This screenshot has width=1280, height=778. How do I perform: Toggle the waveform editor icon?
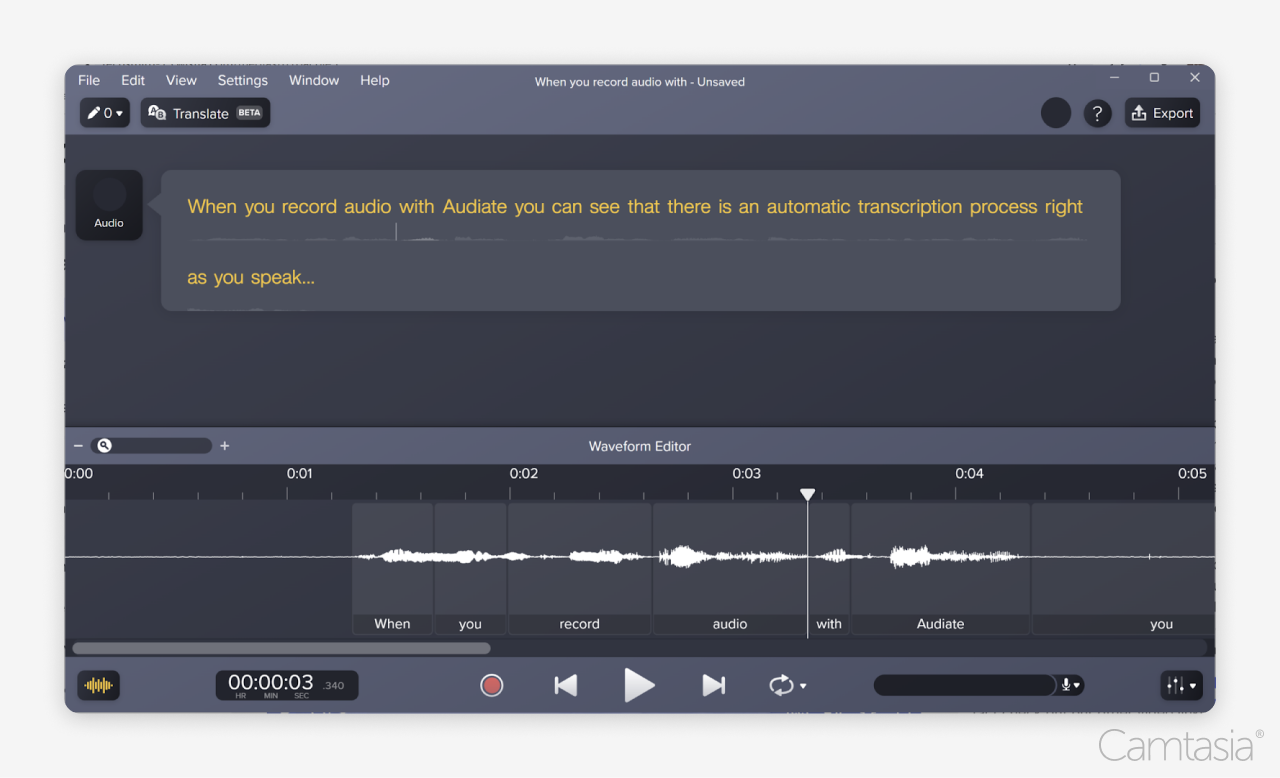(x=99, y=685)
